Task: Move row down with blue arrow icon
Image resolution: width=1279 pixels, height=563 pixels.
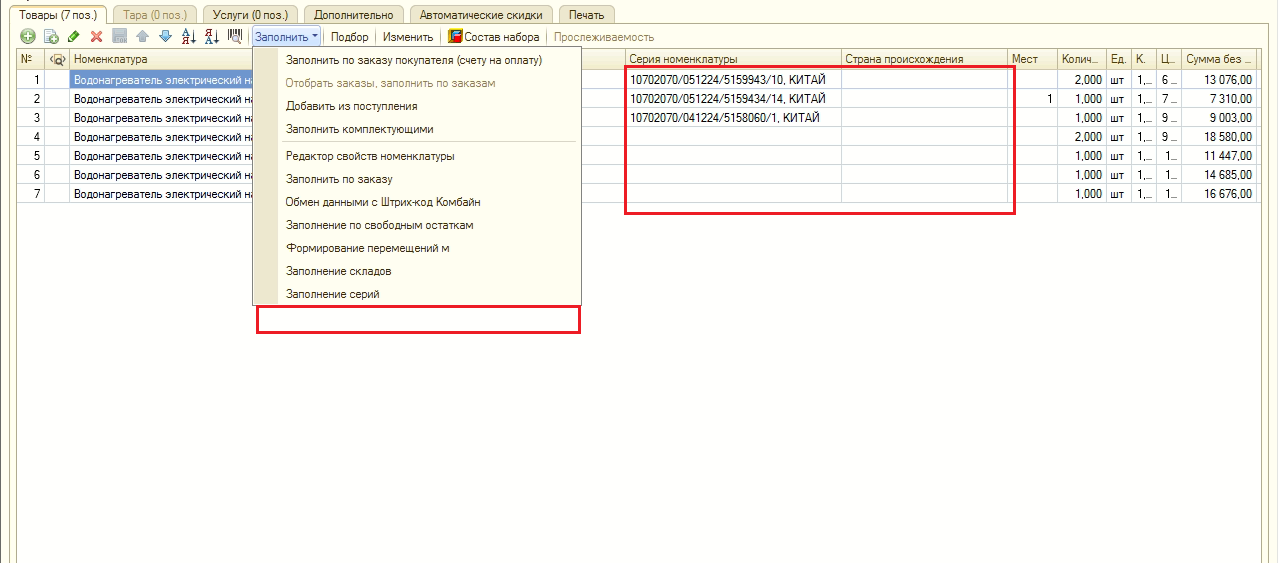Action: 165,37
